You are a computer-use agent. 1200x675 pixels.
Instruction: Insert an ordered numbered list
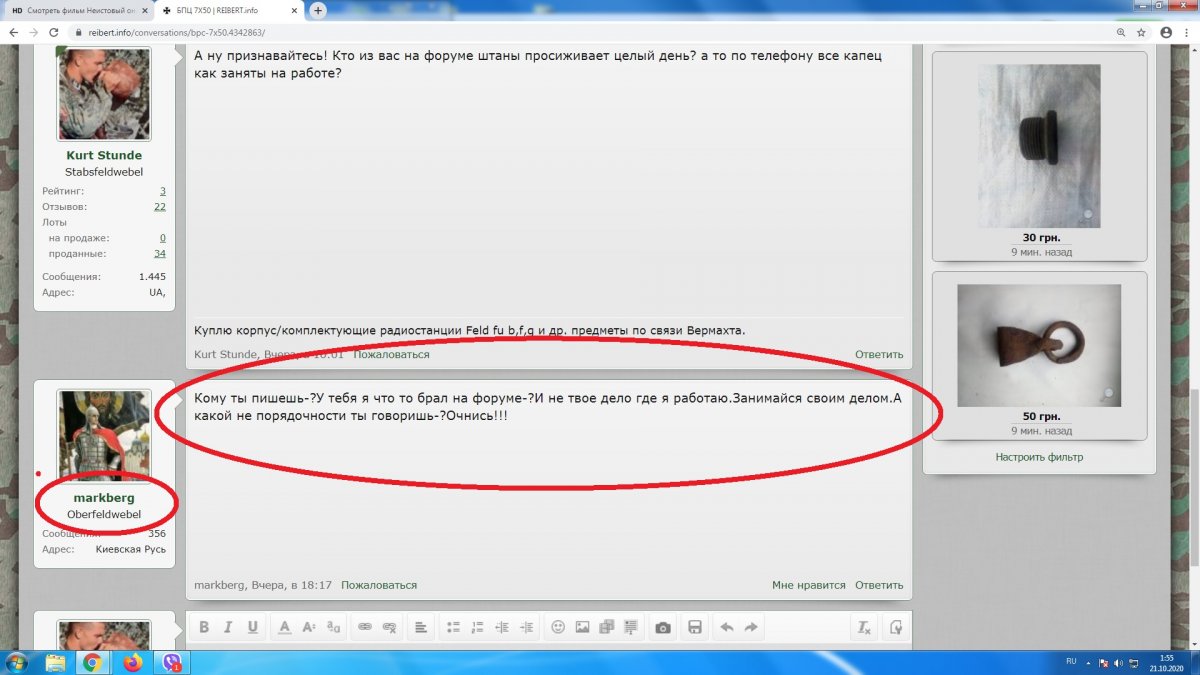[x=477, y=627]
